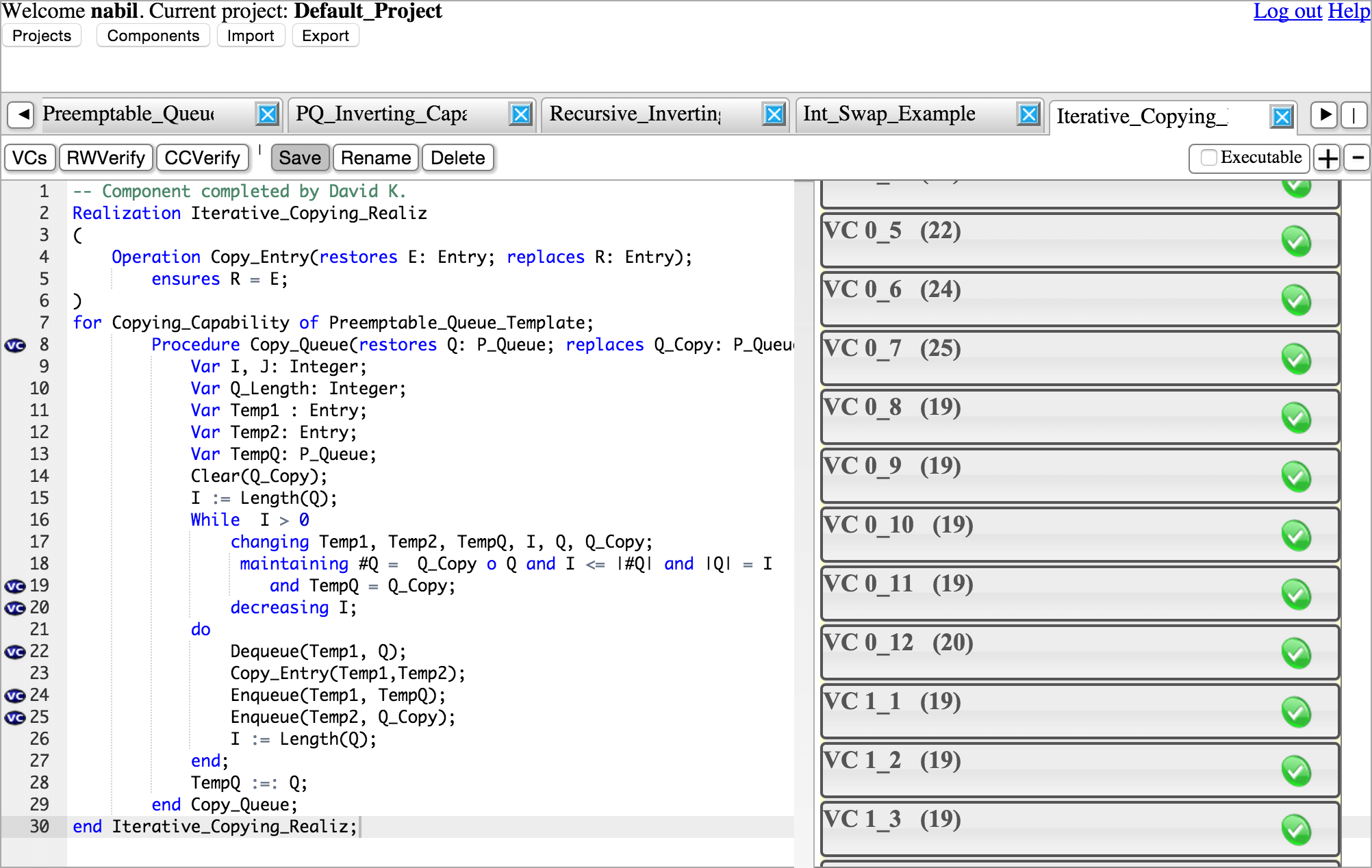Click the green checkmark for VC 0_5
Viewport: 1372px width, 868px height.
click(1295, 241)
